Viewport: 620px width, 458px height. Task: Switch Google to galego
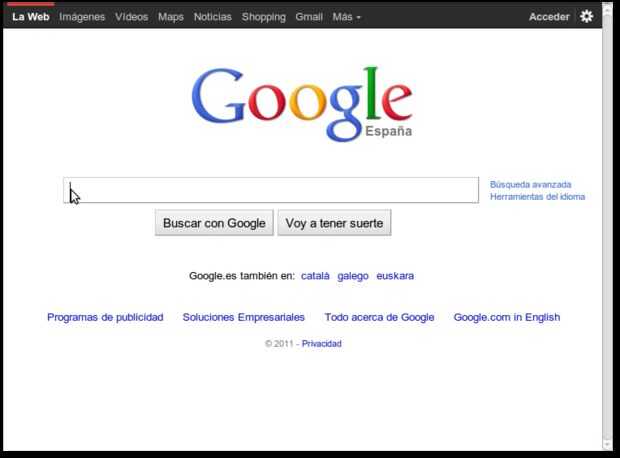pyautogui.click(x=353, y=276)
